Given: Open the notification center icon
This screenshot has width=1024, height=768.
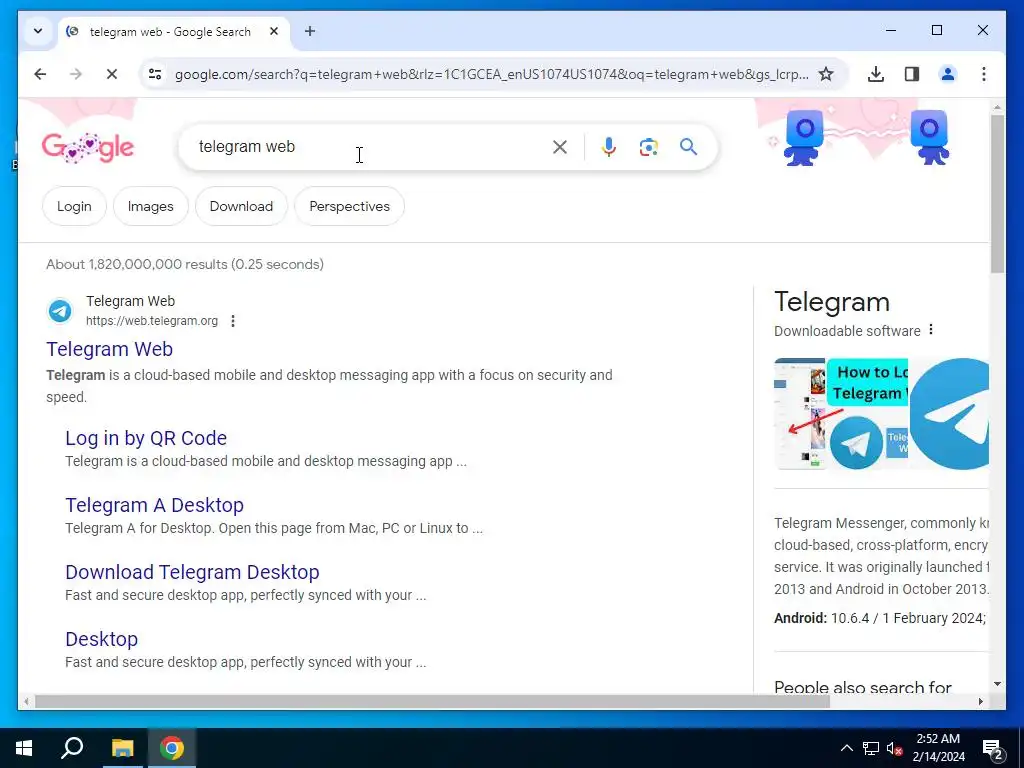Looking at the screenshot, I should coord(993,749).
